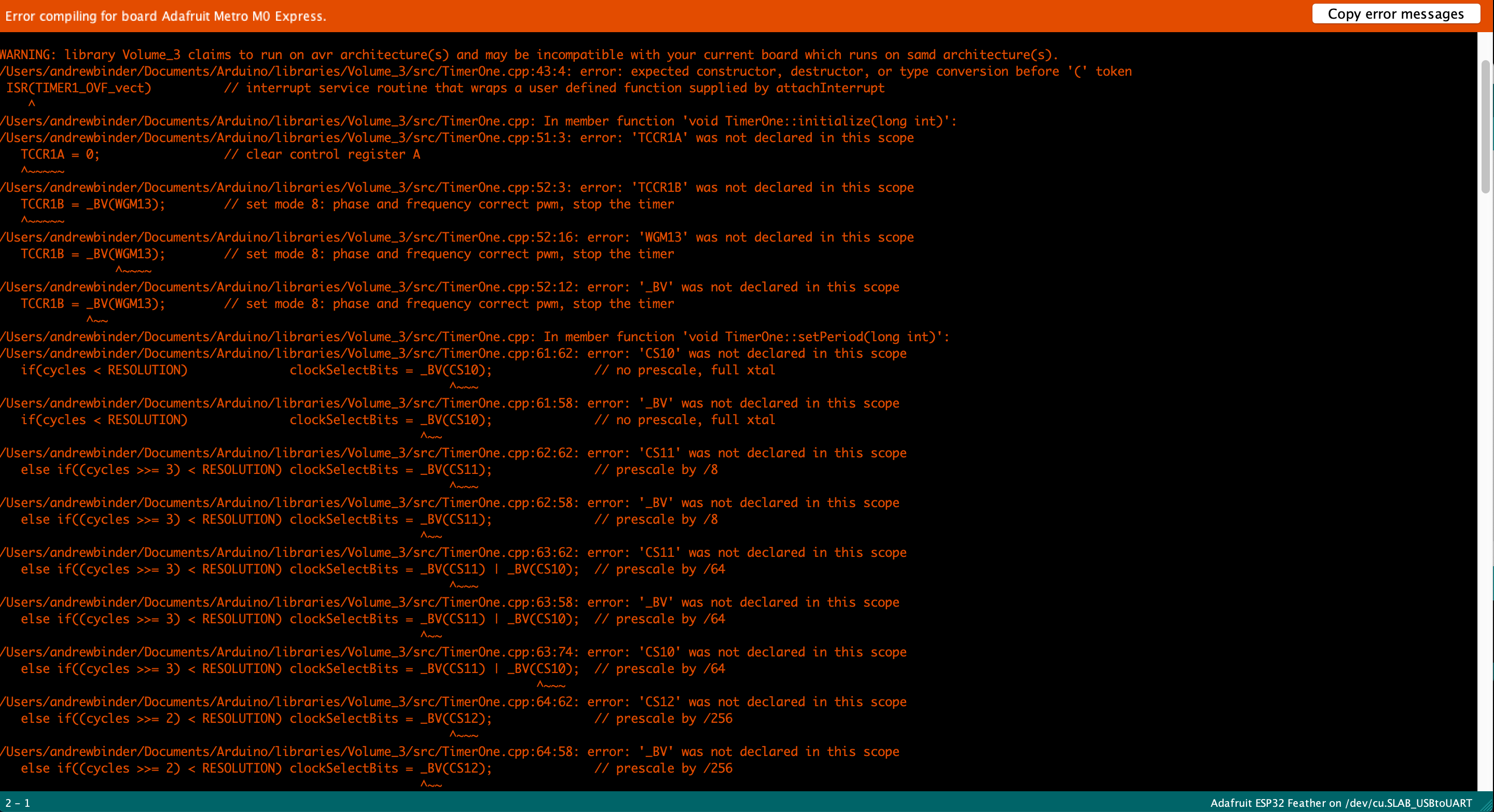Click the '2 - 1' line indicator in status bar
Image resolution: width=1494 pixels, height=812 pixels.
[x=18, y=803]
